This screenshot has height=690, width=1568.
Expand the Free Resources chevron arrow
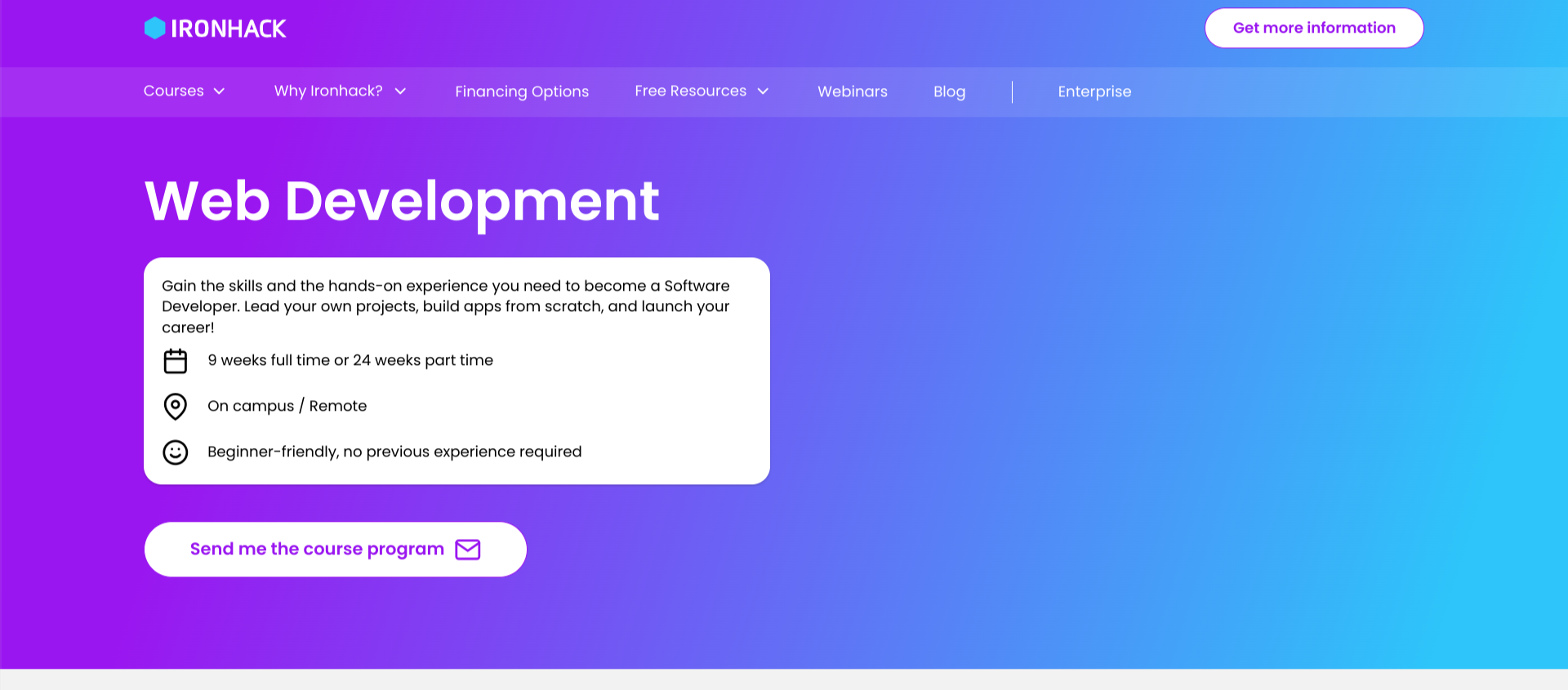tap(763, 91)
